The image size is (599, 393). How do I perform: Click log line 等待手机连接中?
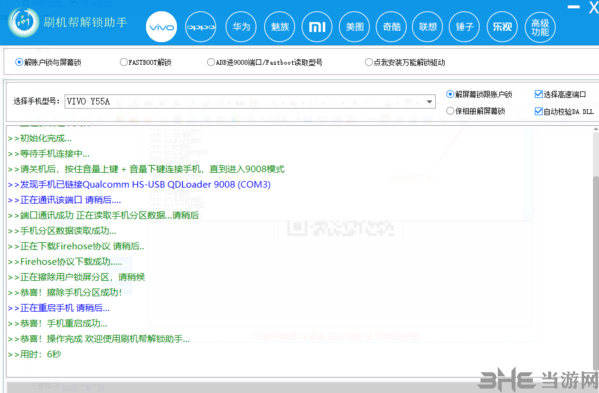click(x=49, y=154)
